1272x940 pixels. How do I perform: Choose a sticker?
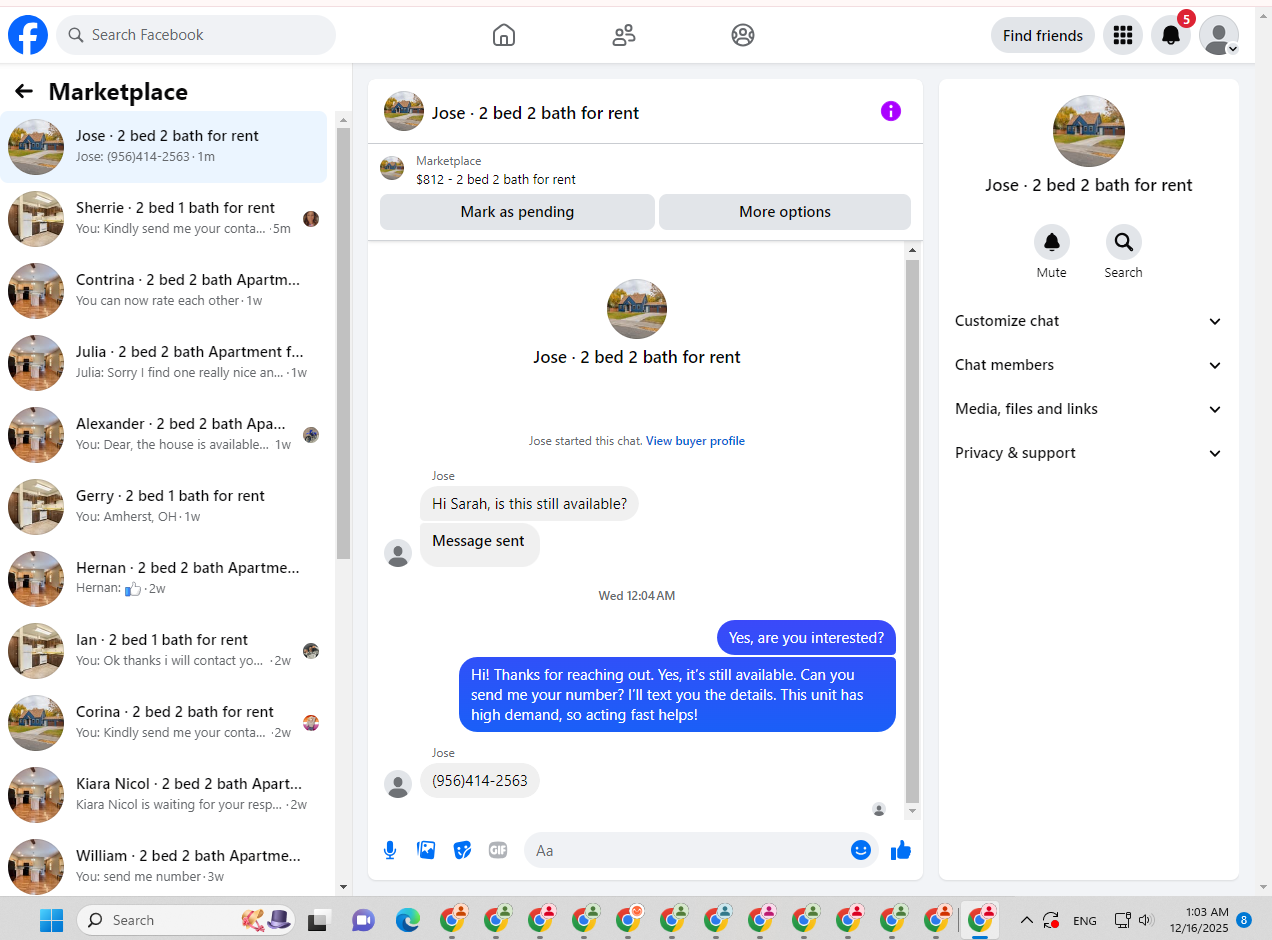[462, 850]
